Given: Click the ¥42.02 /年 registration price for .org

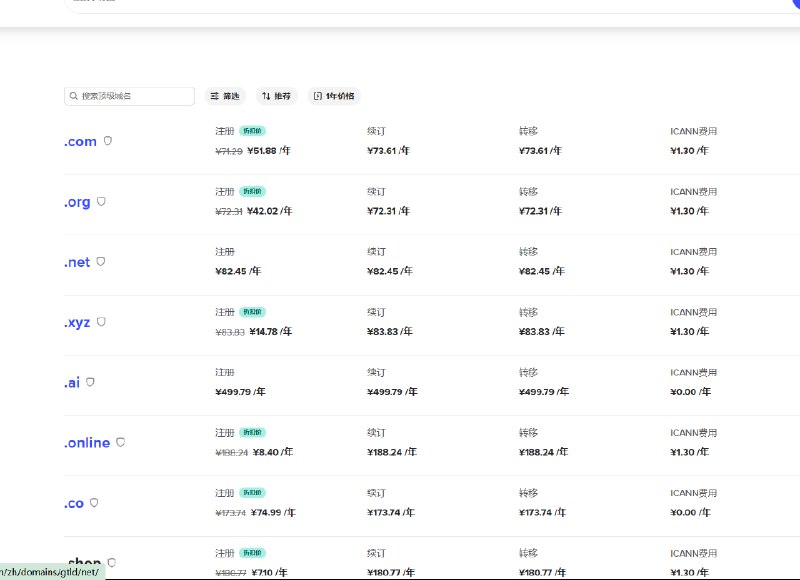Looking at the screenshot, I should (269, 211).
